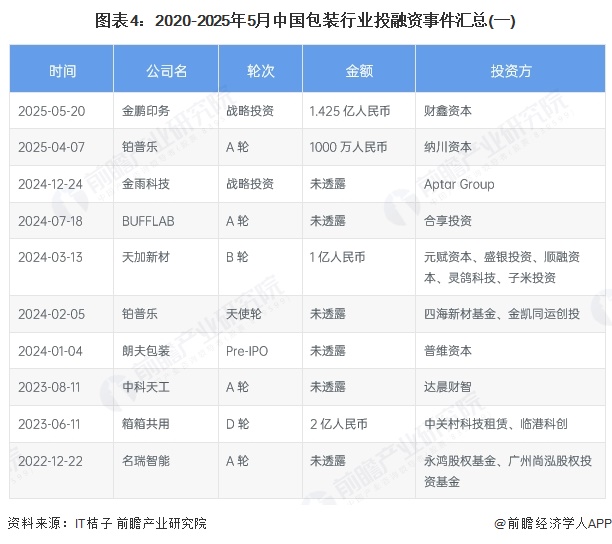Select company name 金雨科技
The image size is (612, 544).
146,184
